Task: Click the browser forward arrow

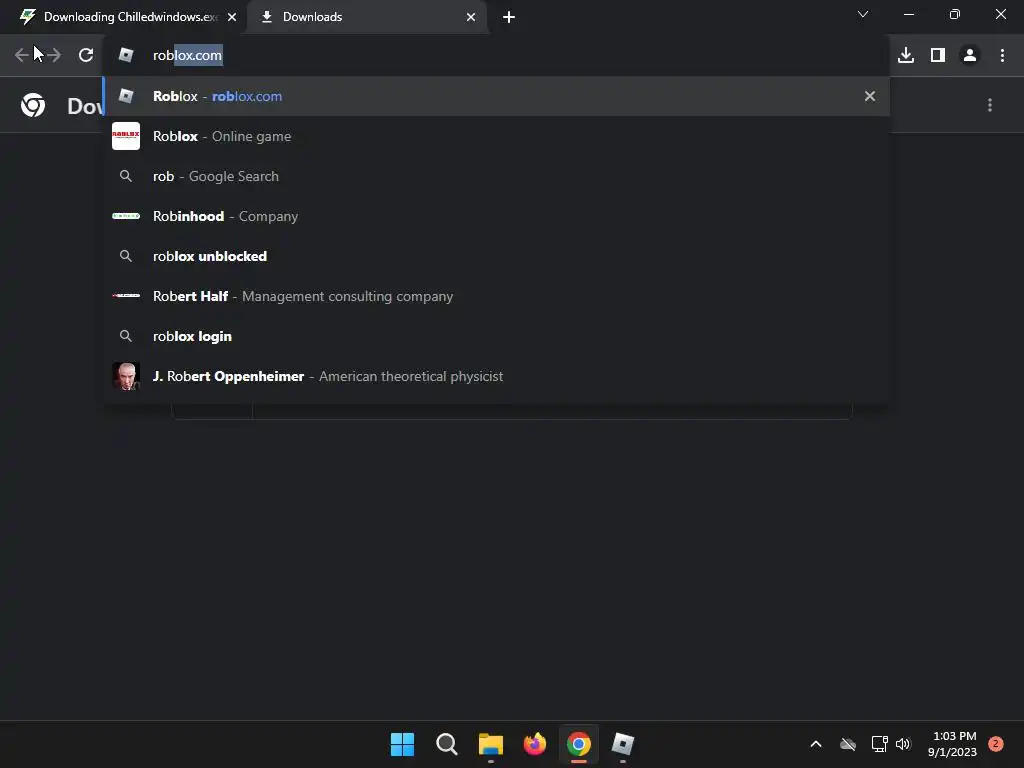Action: click(54, 55)
